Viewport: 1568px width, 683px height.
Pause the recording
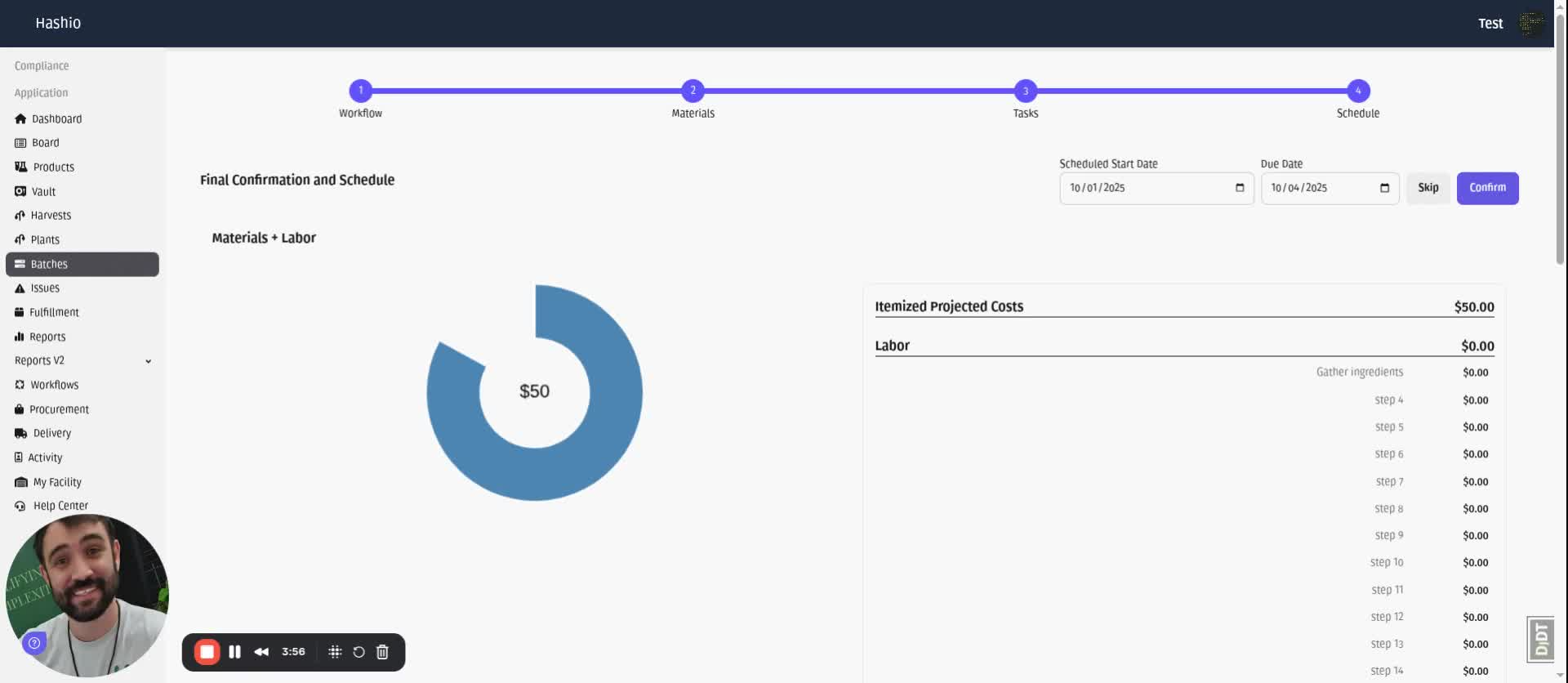(x=234, y=652)
